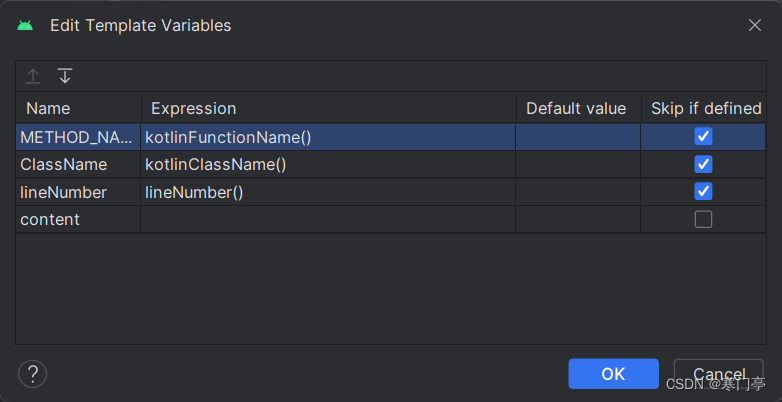Disable Skip if defined for lineNumber
This screenshot has height=402, width=782.
[703, 191]
